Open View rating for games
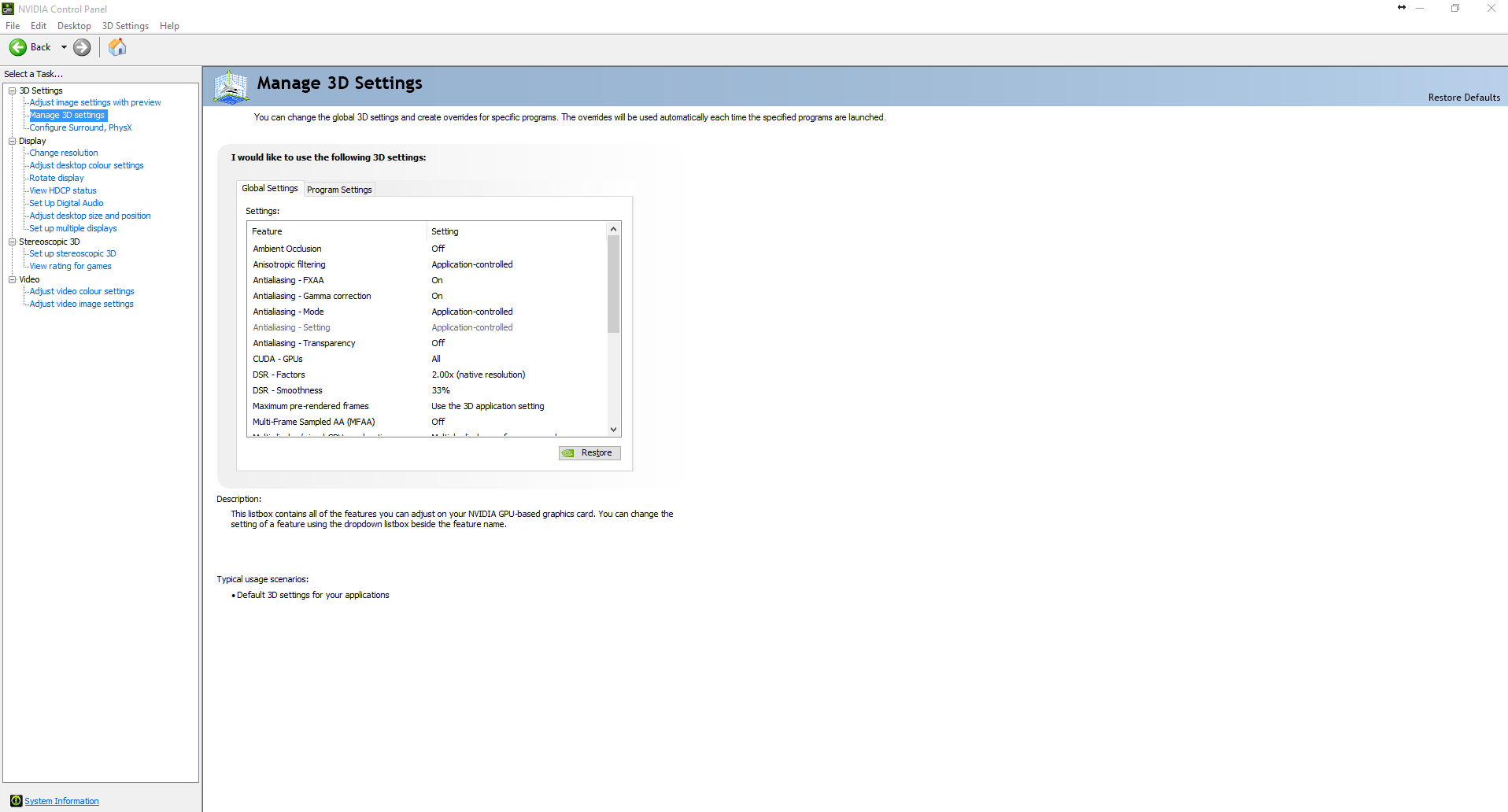This screenshot has width=1508, height=812. tap(70, 266)
